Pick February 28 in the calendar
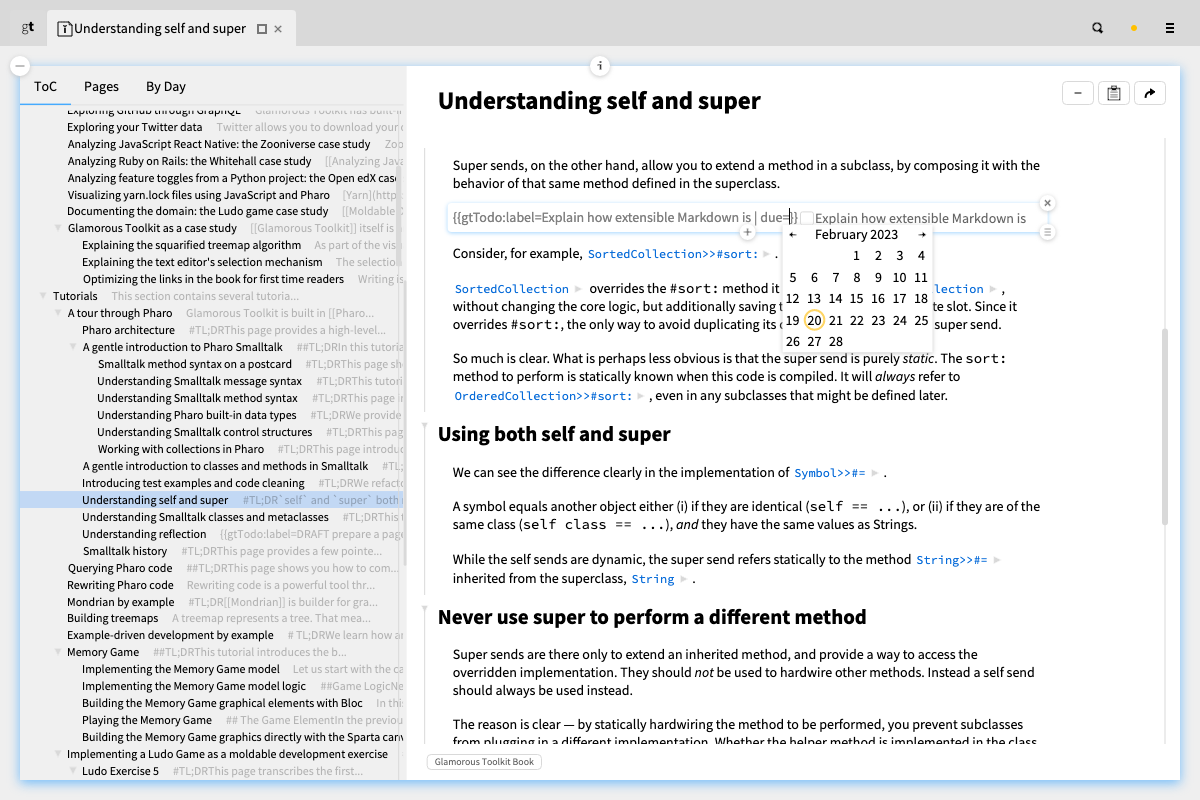Screen dimensions: 1200x800 [835, 341]
